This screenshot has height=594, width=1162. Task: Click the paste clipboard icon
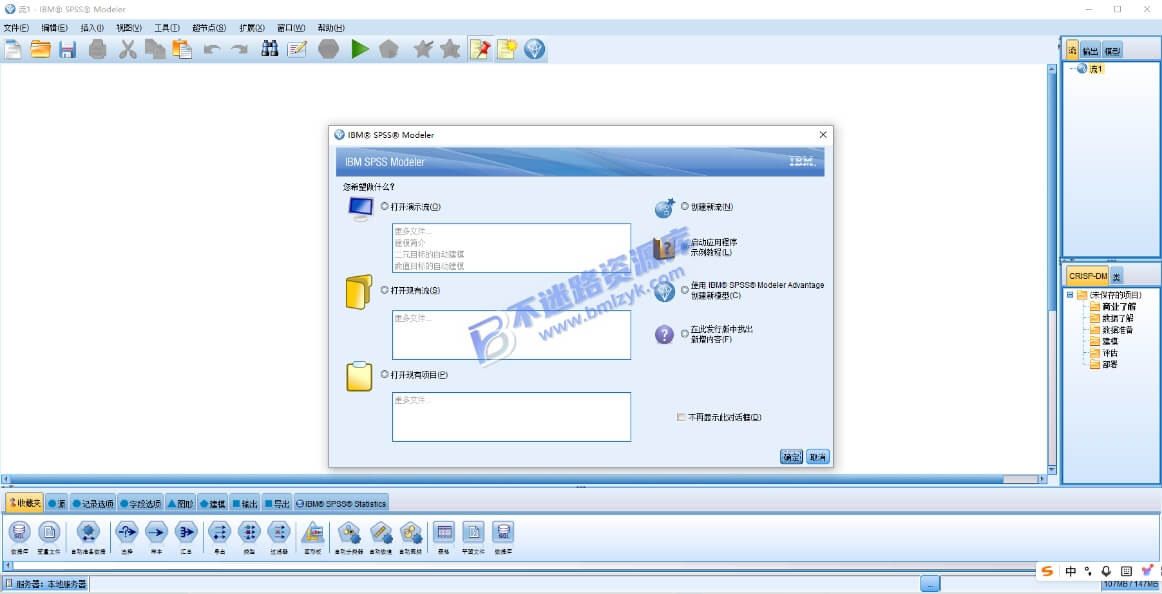pos(182,50)
